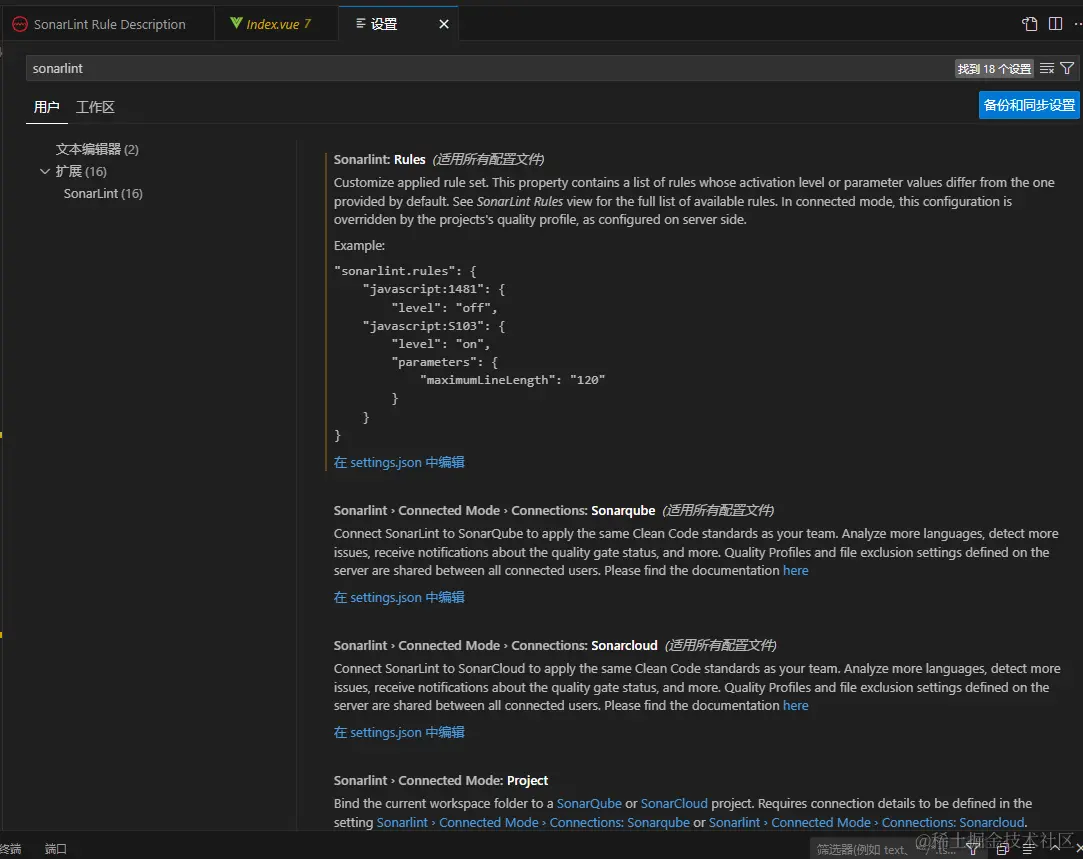Image resolution: width=1083 pixels, height=859 pixels.
Task: Follow the SonarCloud link in Project description
Action: click(674, 803)
